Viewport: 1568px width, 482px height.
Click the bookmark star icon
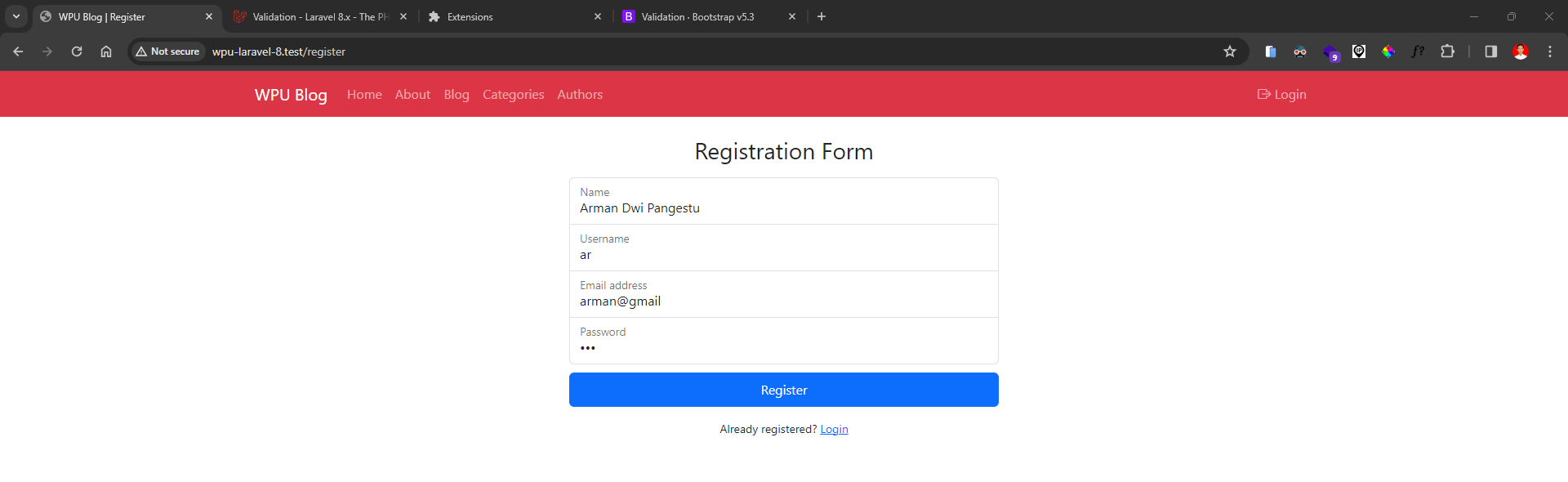click(x=1229, y=51)
